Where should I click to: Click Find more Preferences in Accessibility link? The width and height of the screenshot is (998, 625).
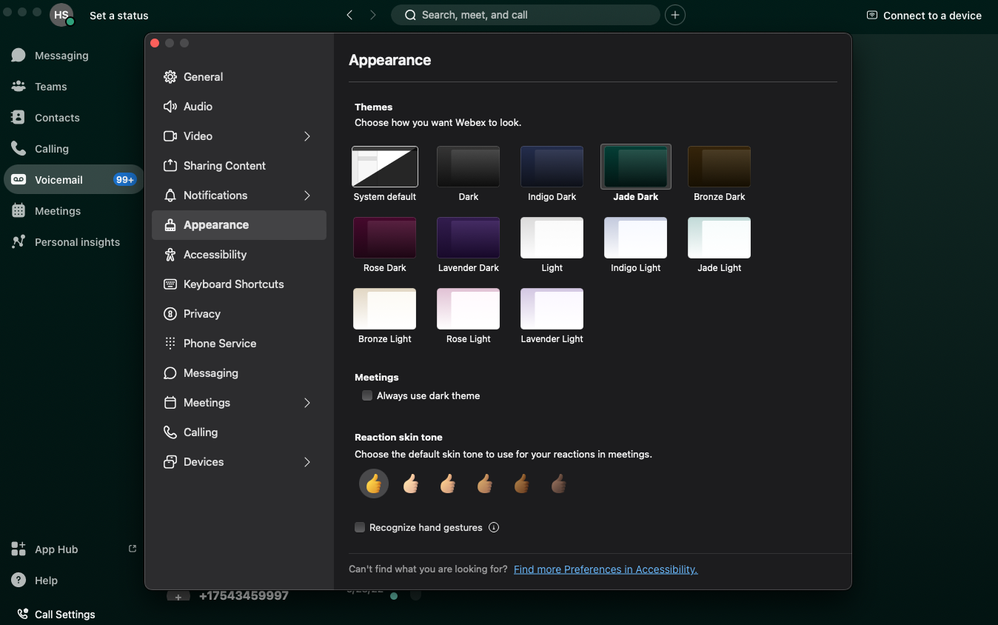[605, 569]
